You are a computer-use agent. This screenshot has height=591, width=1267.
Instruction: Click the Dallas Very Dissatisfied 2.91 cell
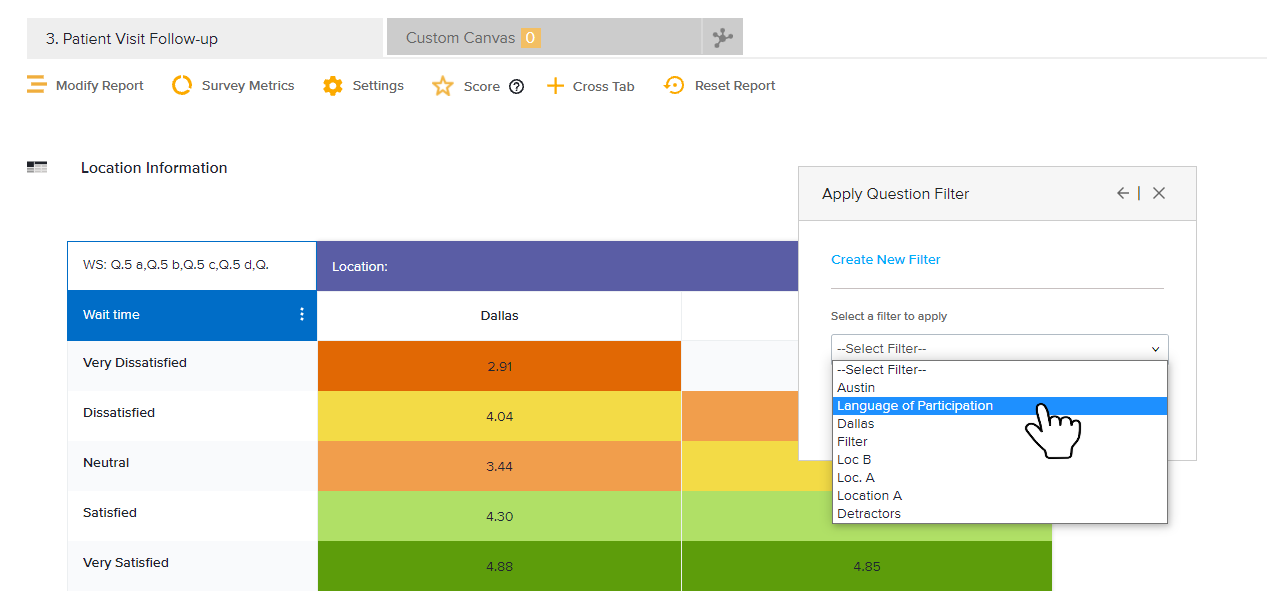(499, 366)
